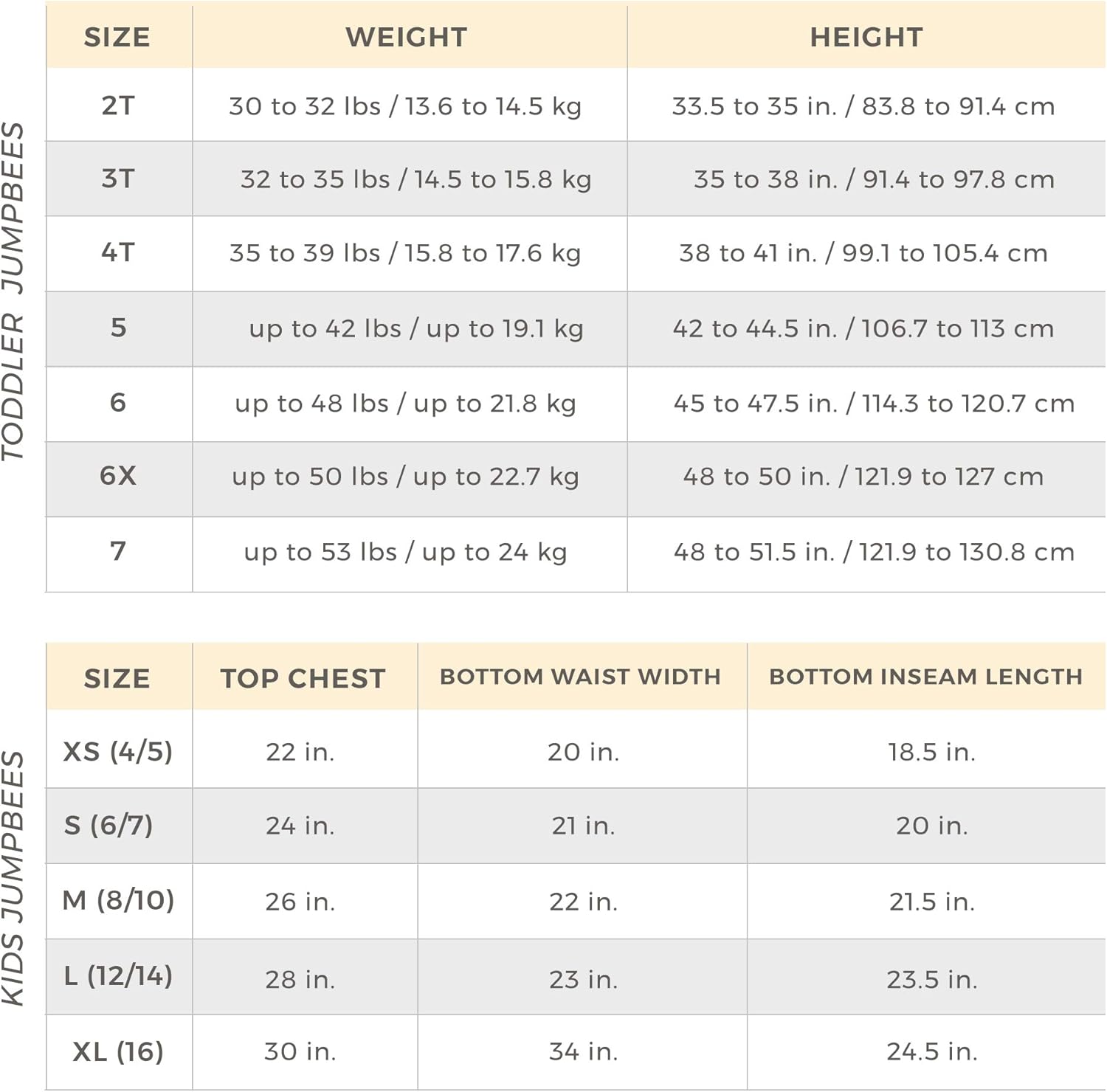This screenshot has width=1107, height=1092.
Task: Click the S (6/7) top chest '24 in.'
Action: pyautogui.click(x=300, y=825)
